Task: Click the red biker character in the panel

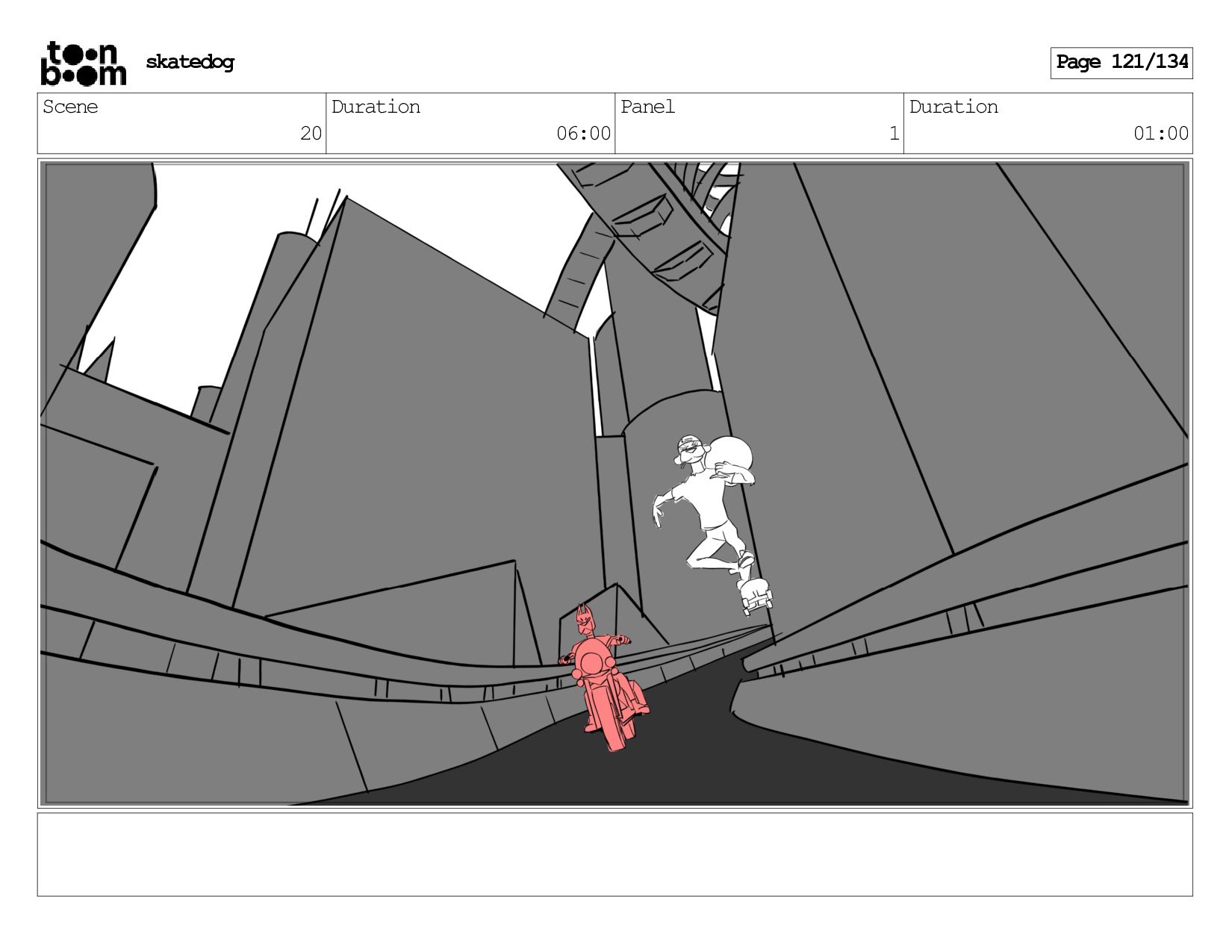Action: (x=603, y=678)
